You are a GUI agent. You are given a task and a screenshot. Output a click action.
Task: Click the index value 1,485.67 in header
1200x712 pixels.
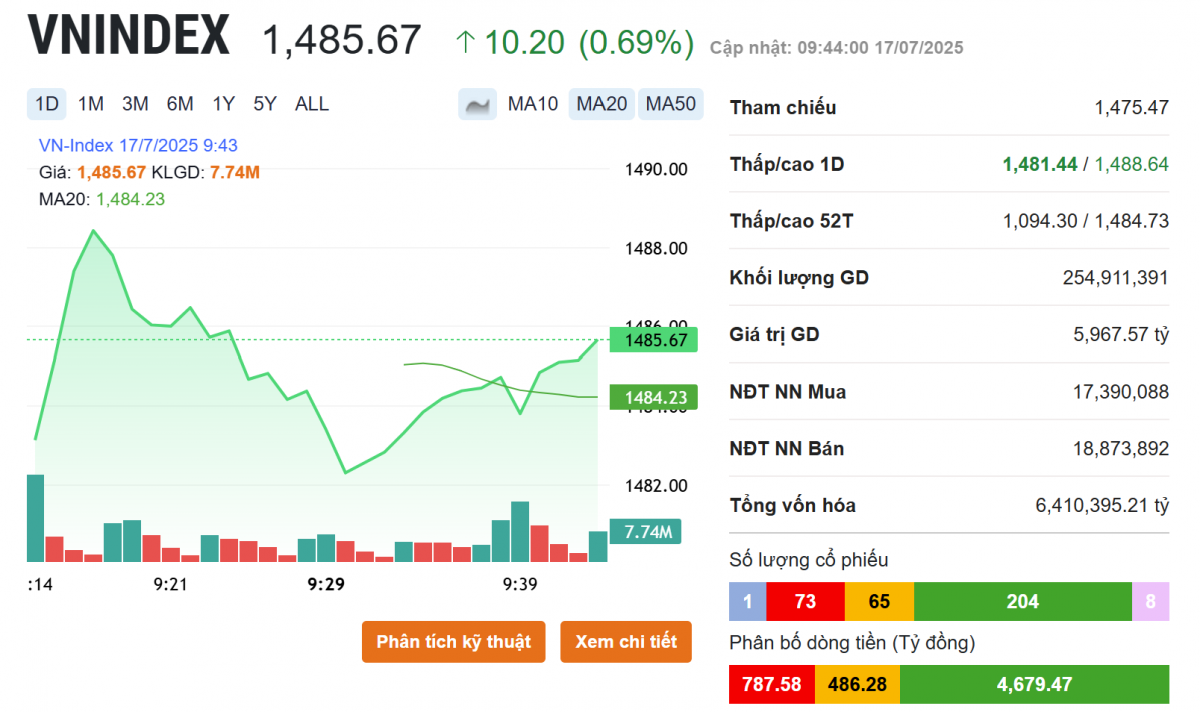(341, 41)
